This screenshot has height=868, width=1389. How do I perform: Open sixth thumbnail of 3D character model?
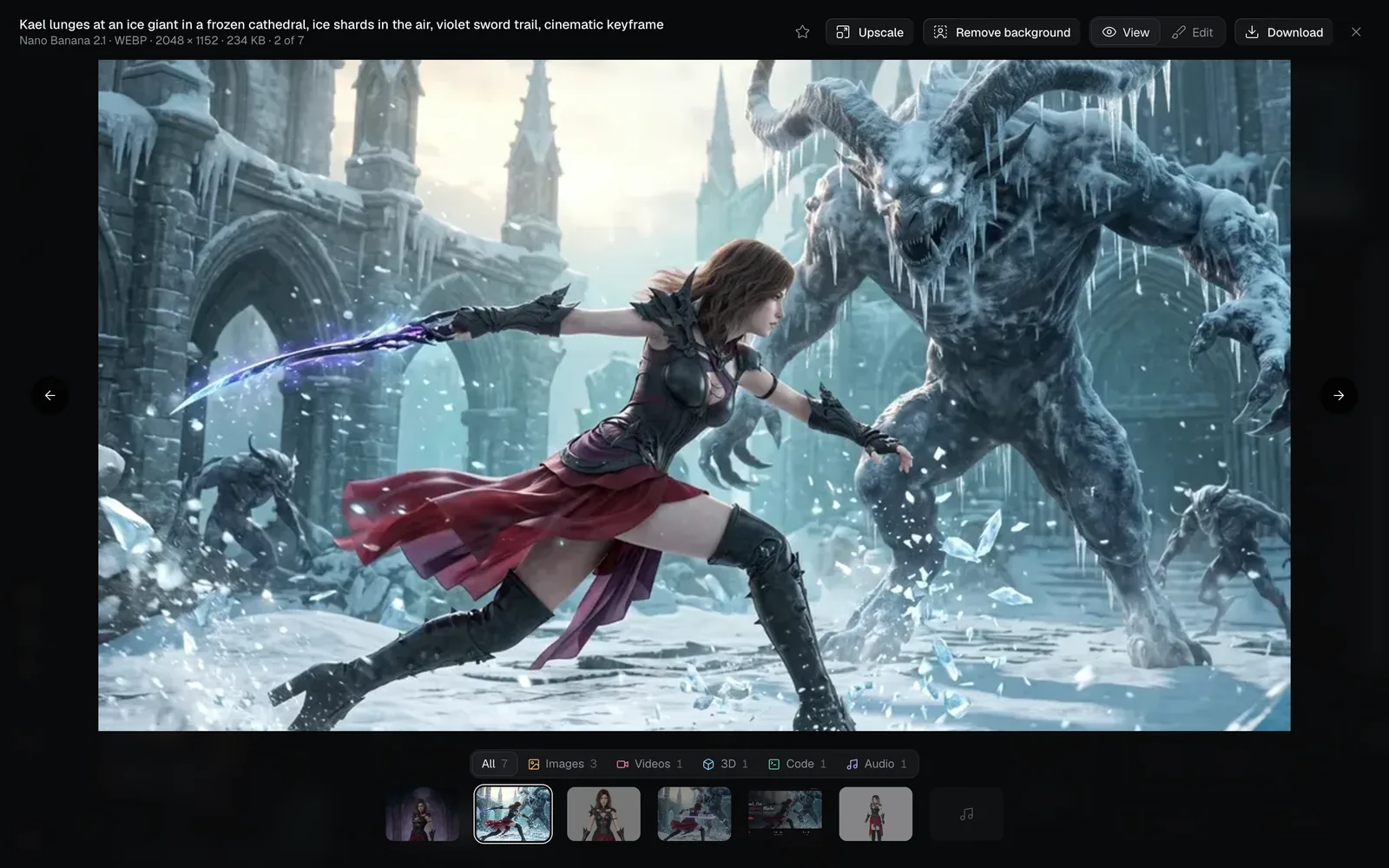tap(876, 814)
